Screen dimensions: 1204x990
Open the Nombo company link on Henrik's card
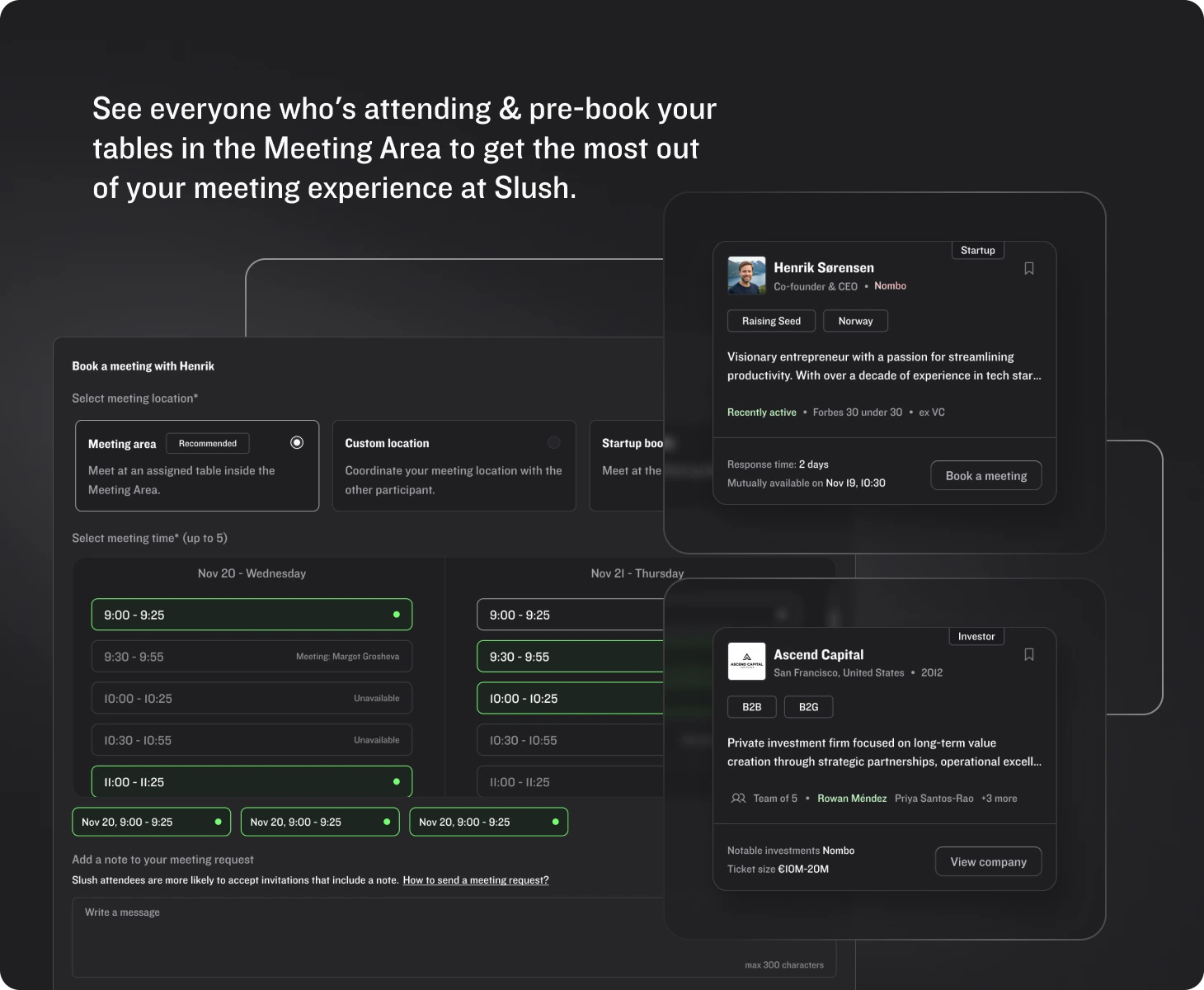890,285
